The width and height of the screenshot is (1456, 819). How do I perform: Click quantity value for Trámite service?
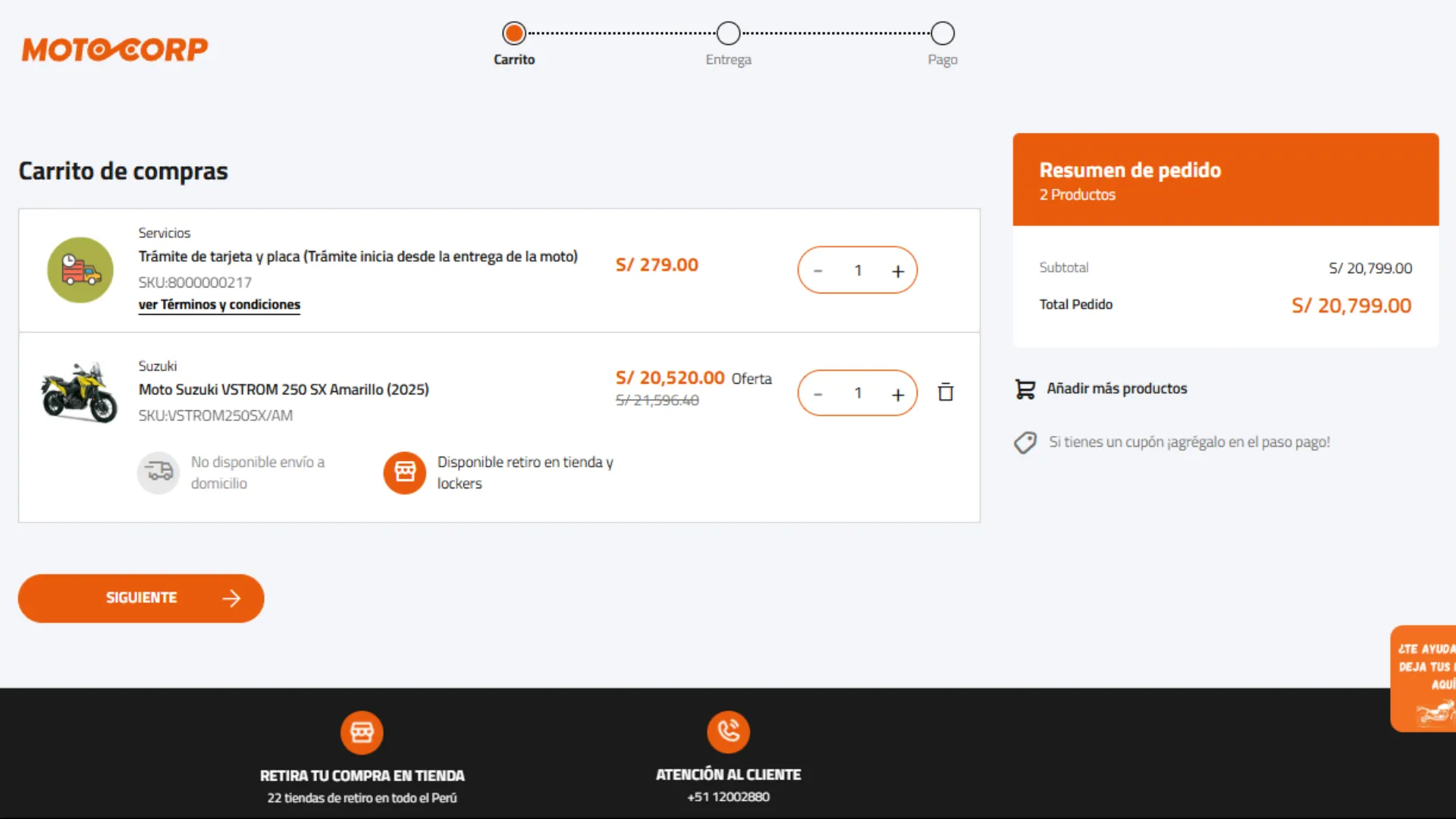pos(858,271)
